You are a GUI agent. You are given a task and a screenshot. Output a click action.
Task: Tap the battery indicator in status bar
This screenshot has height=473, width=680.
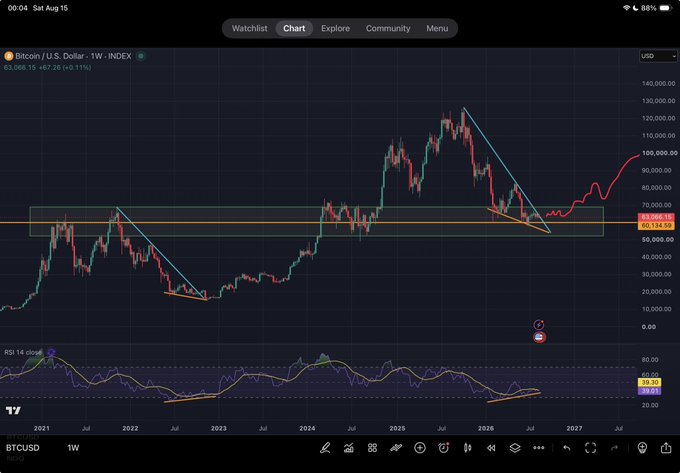(x=666, y=8)
